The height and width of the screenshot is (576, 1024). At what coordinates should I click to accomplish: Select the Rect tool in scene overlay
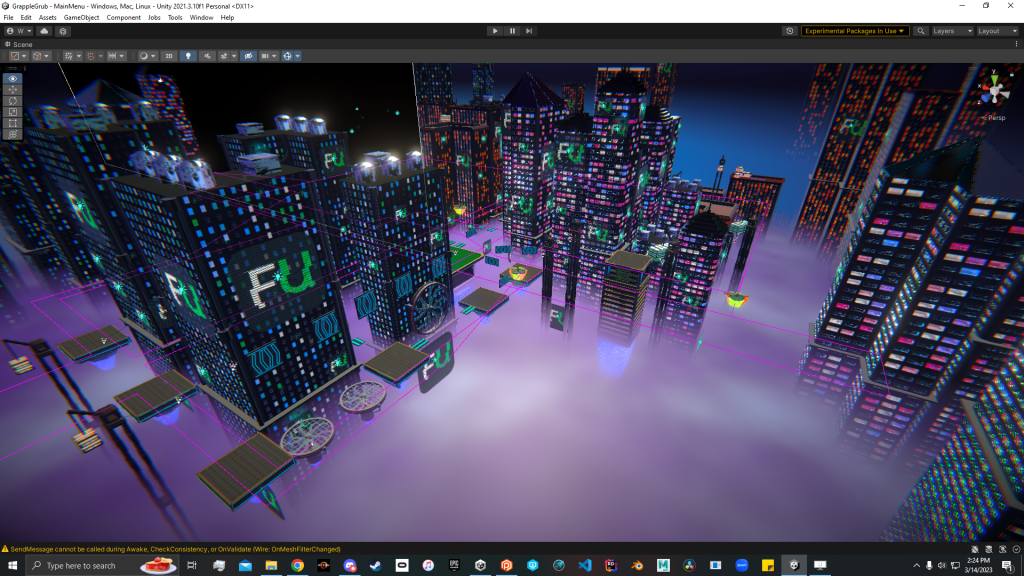pyautogui.click(x=13, y=122)
